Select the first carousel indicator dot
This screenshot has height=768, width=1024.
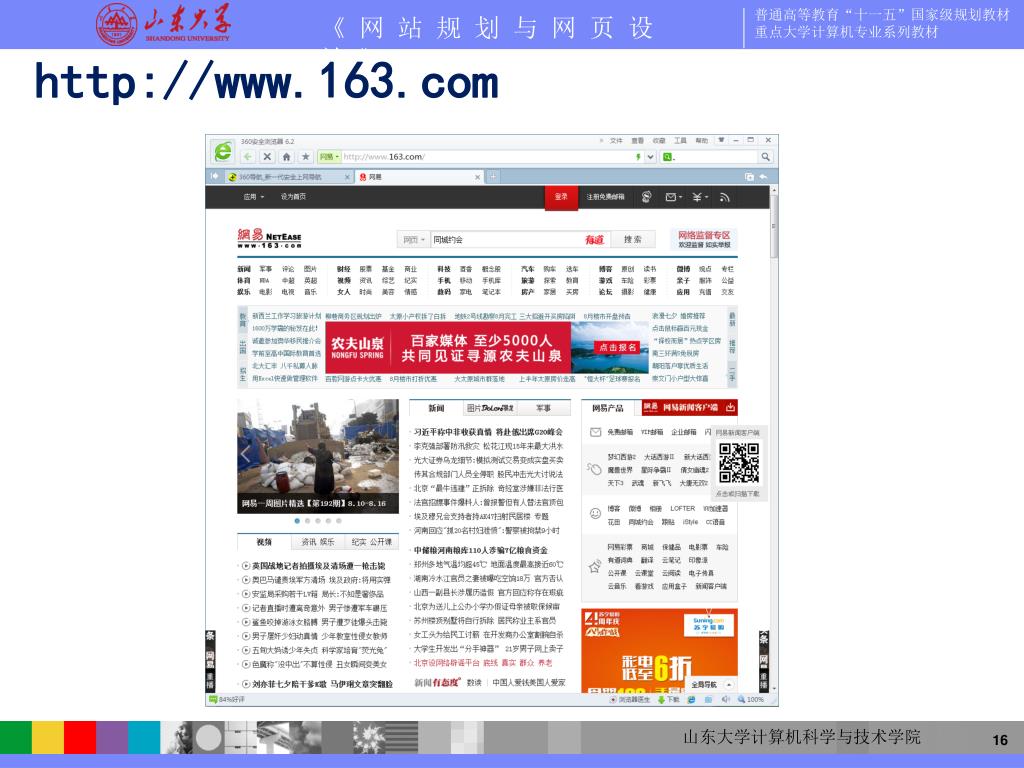coord(297,521)
